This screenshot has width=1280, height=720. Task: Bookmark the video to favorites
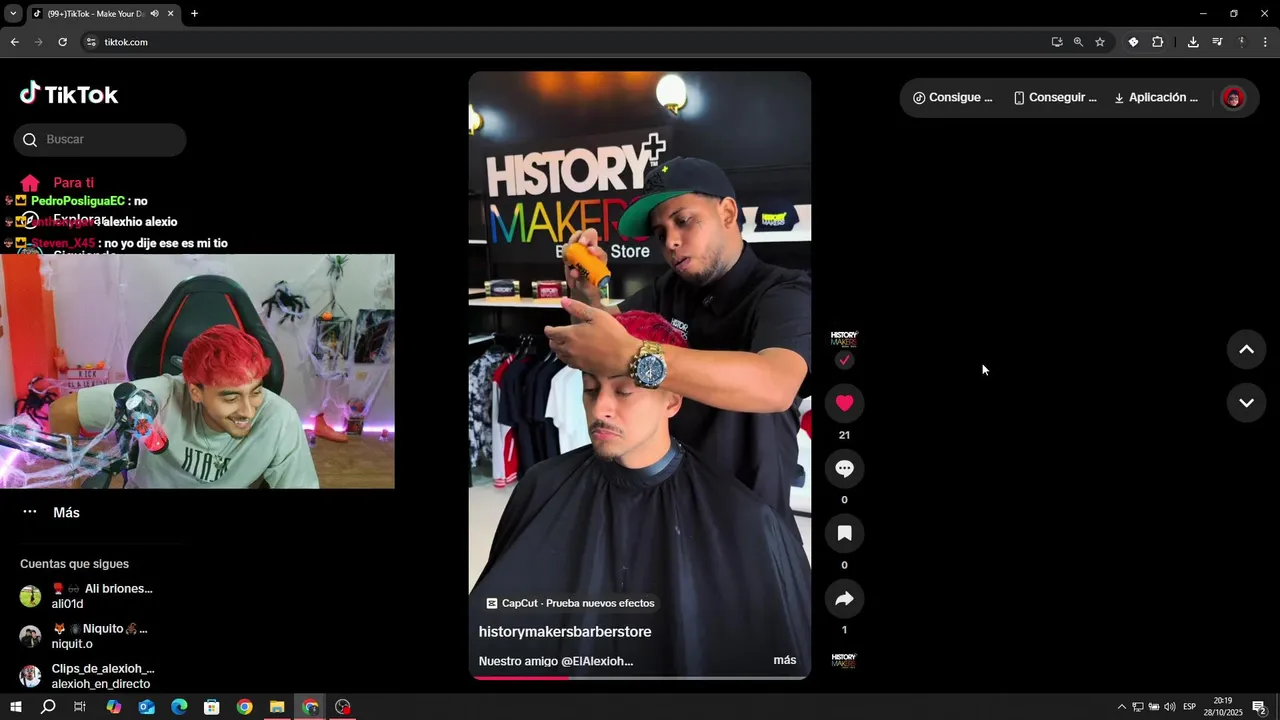pyautogui.click(x=844, y=533)
